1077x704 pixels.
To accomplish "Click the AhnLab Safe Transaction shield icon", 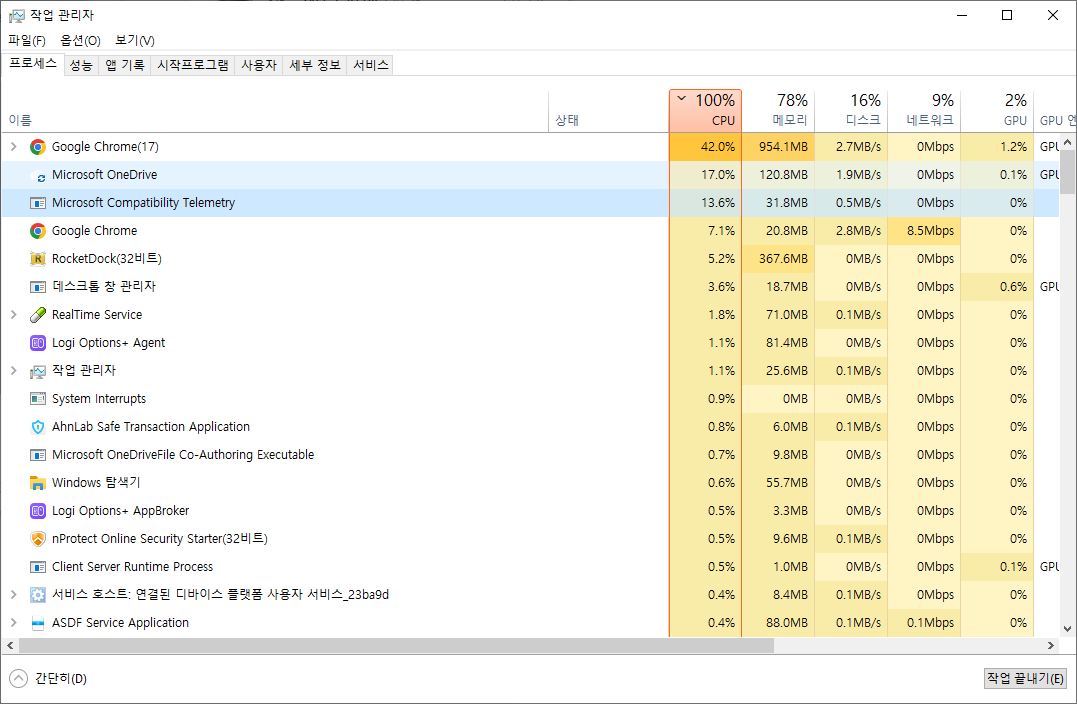I will [38, 427].
